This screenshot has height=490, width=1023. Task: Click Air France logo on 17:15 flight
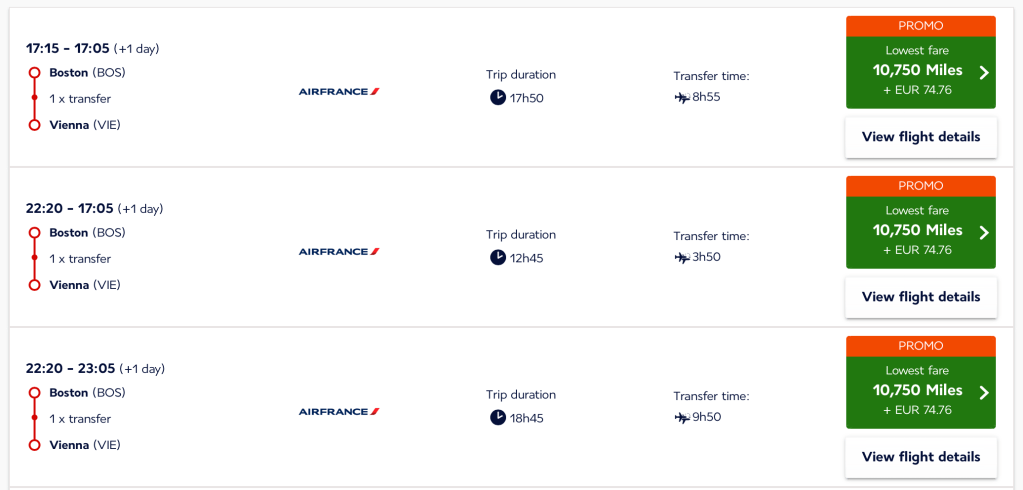pyautogui.click(x=339, y=92)
